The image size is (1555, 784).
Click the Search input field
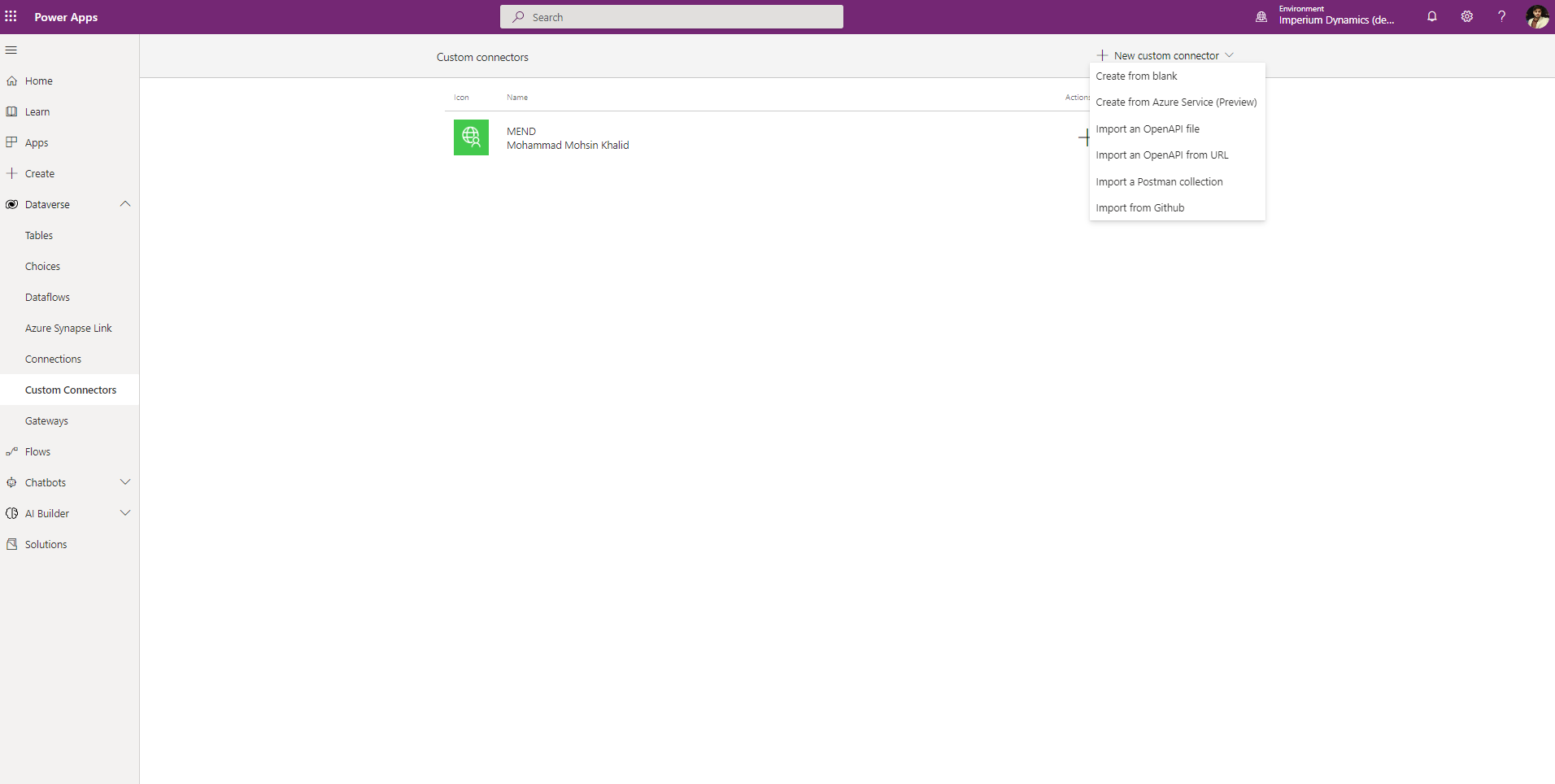point(672,17)
